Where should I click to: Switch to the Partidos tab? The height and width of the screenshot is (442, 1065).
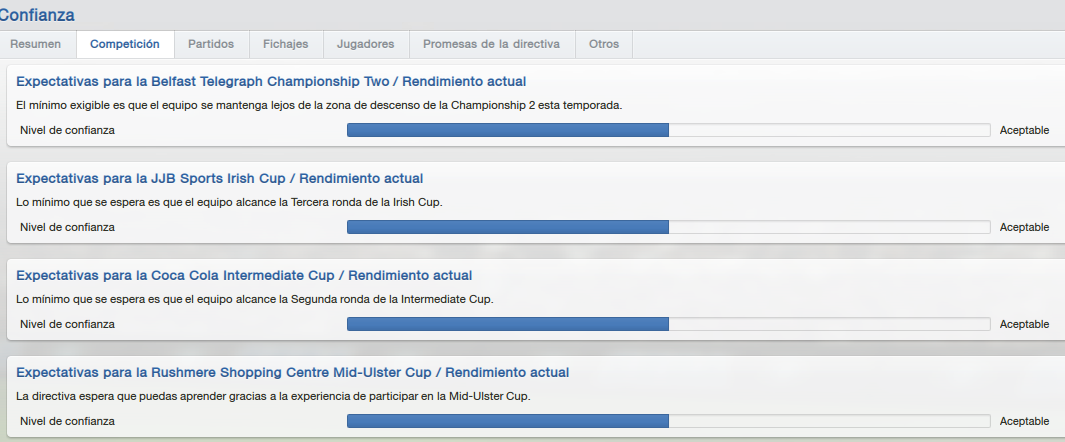[x=211, y=44]
